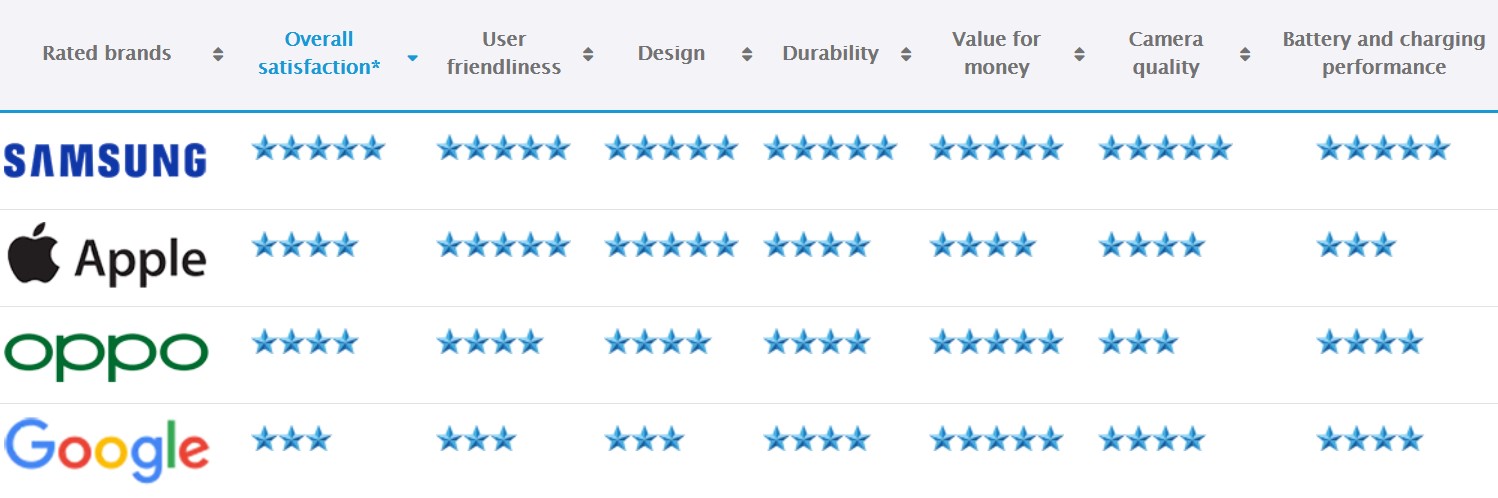Viewport: 1498px width, 498px height.
Task: Click Google's value for money star rating
Action: pos(995,439)
